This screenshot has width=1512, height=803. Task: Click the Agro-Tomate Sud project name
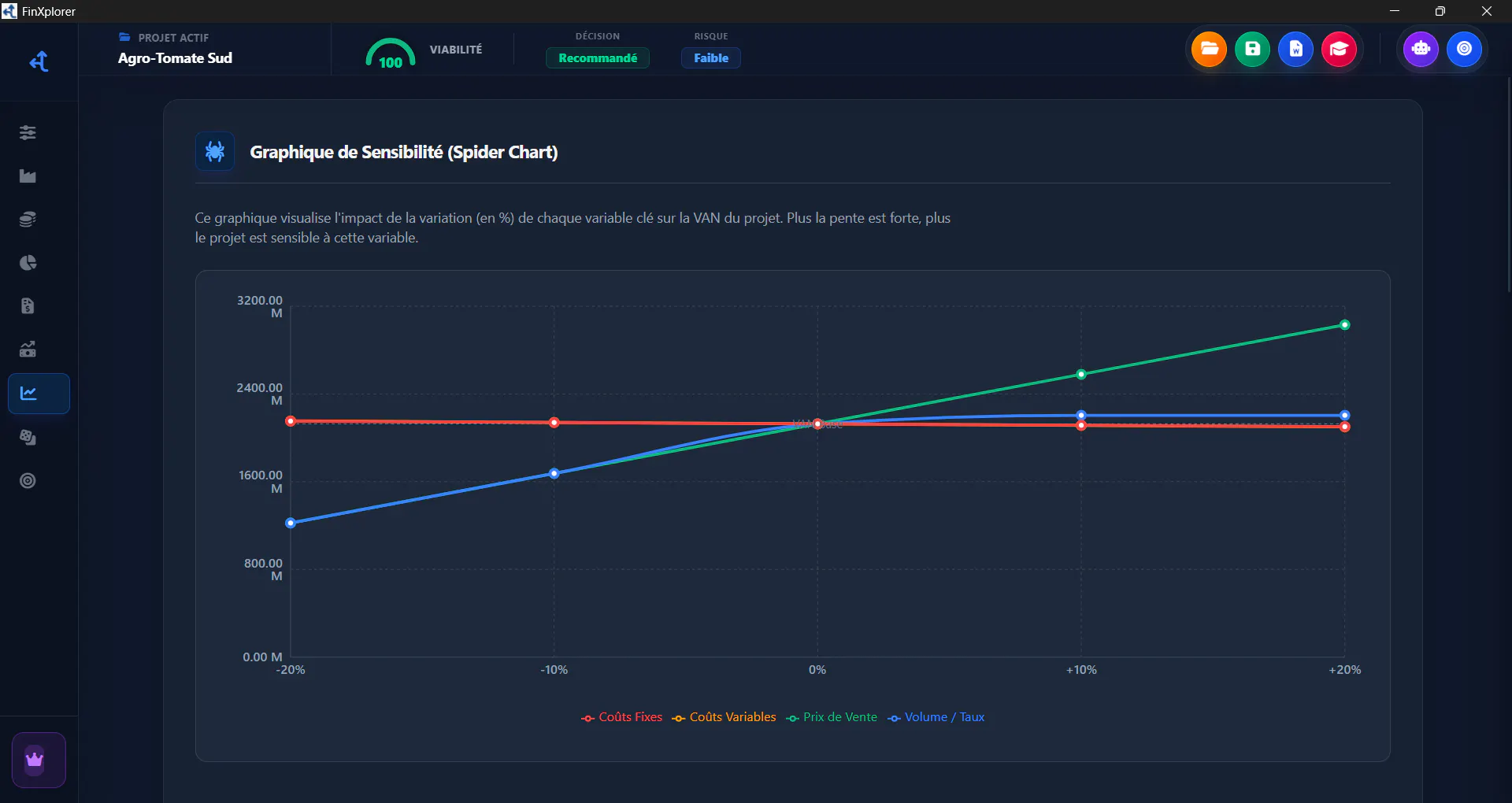[x=175, y=58]
